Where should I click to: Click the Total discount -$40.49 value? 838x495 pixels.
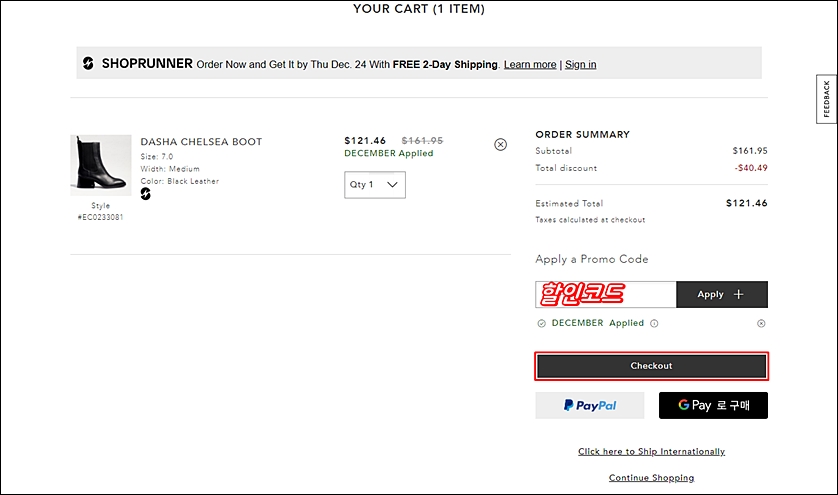pyautogui.click(x=751, y=168)
